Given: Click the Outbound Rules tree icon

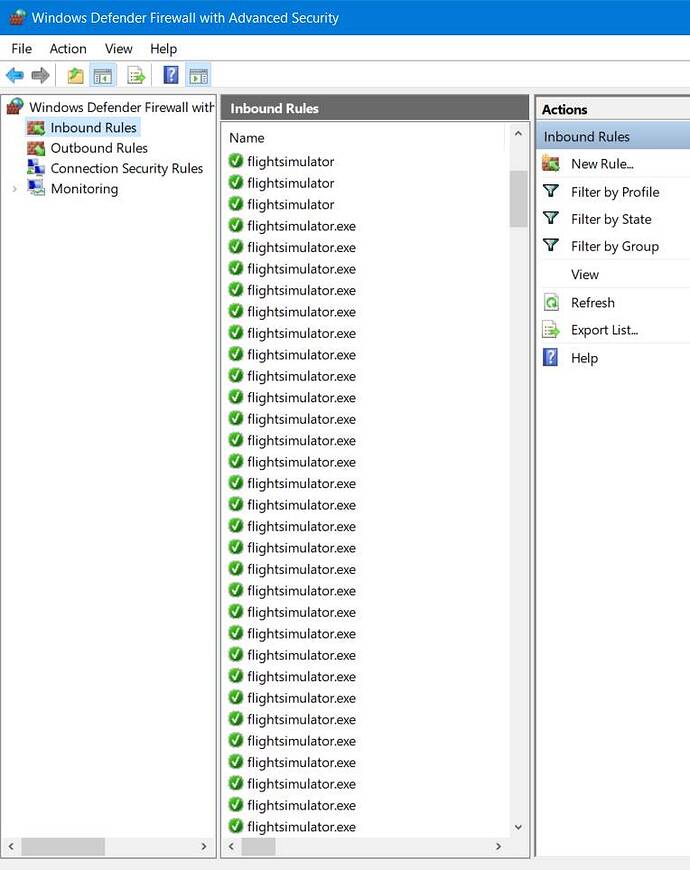Looking at the screenshot, I should (x=36, y=148).
